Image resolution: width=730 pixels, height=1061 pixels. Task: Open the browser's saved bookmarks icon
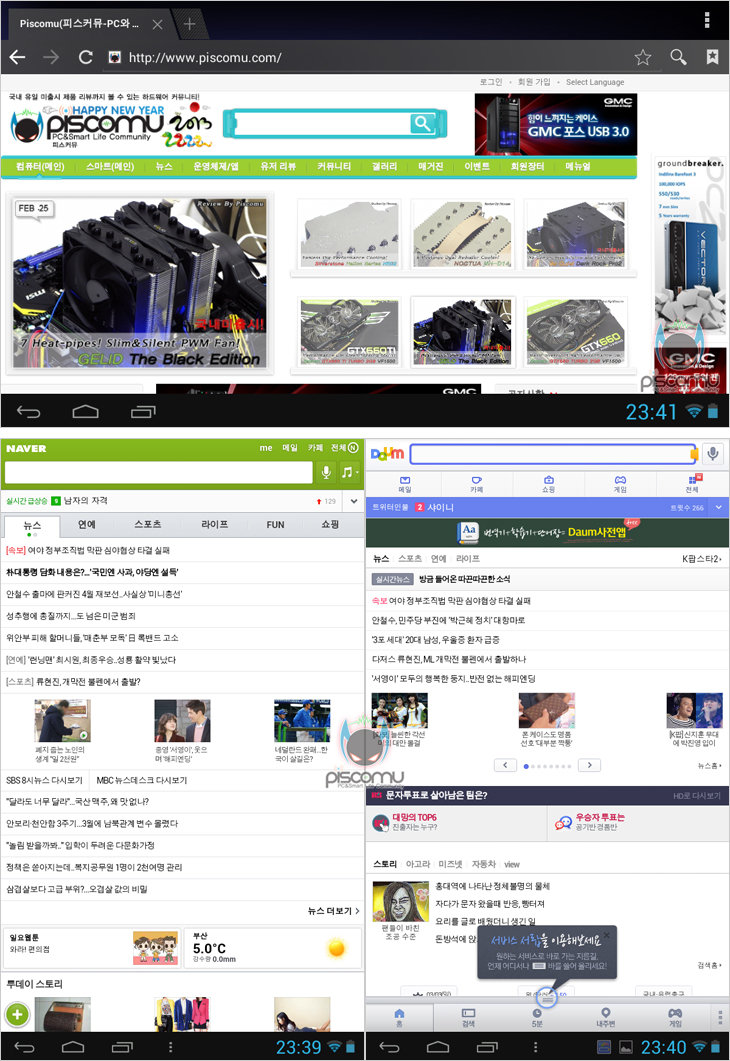point(712,58)
